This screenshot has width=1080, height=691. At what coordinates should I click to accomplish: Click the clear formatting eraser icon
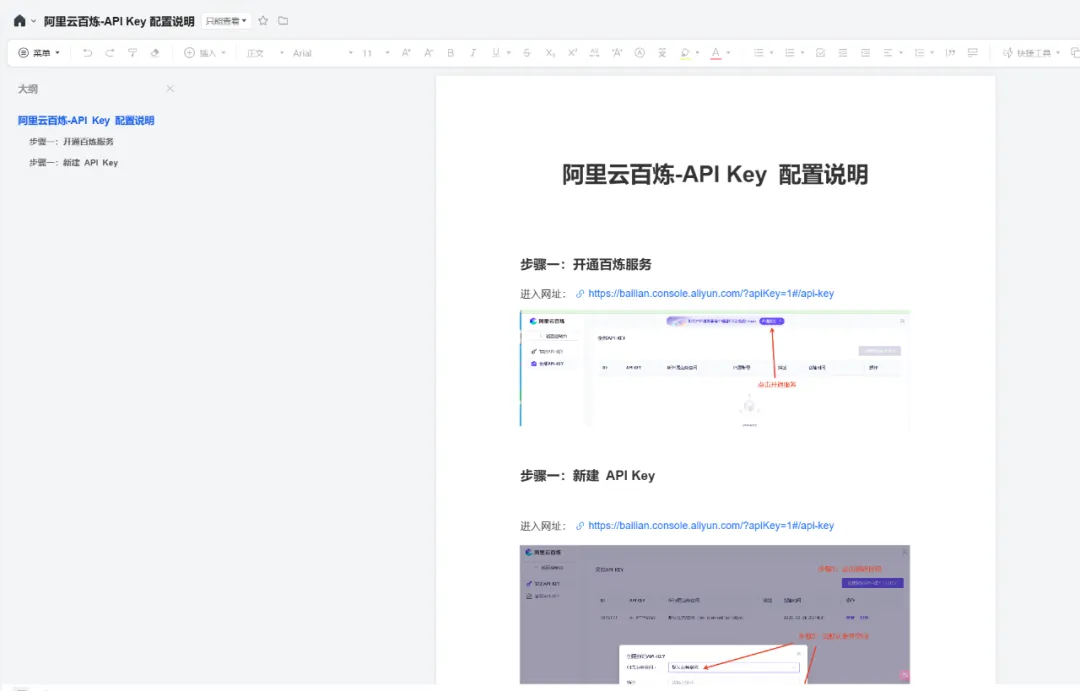tap(153, 52)
